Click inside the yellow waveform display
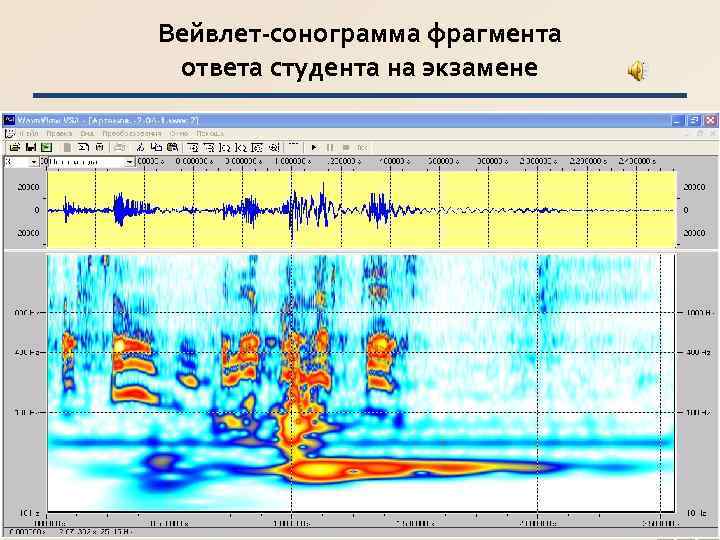The width and height of the screenshot is (720, 540). [x=362, y=209]
